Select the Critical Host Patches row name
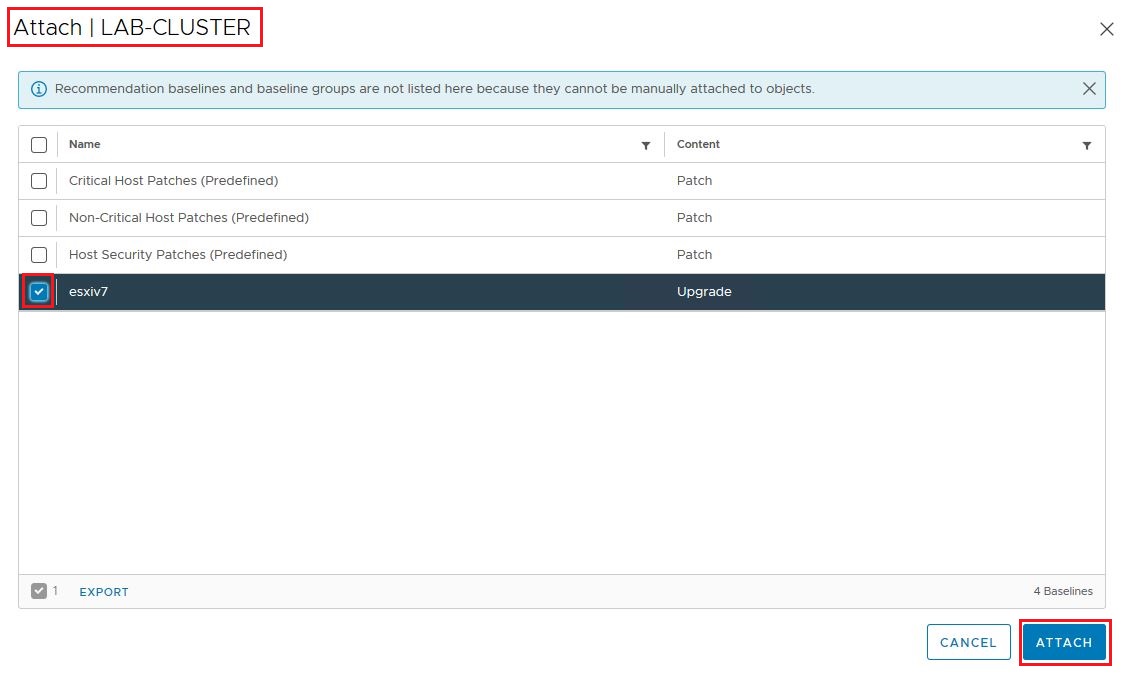The height and width of the screenshot is (678, 1127). click(173, 181)
